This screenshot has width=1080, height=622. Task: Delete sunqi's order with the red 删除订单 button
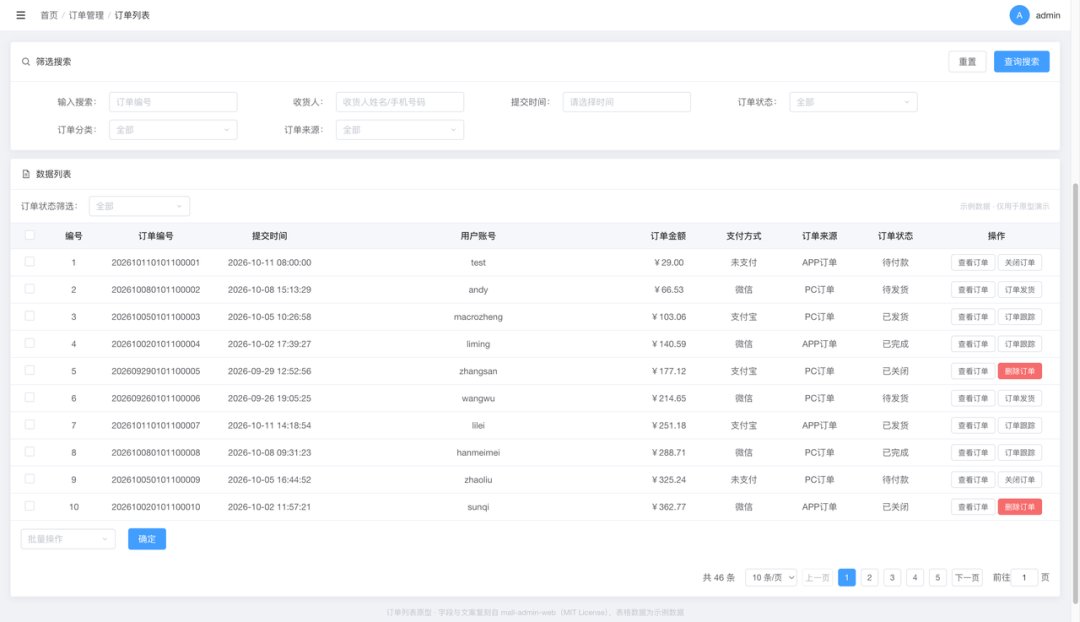(1019, 507)
